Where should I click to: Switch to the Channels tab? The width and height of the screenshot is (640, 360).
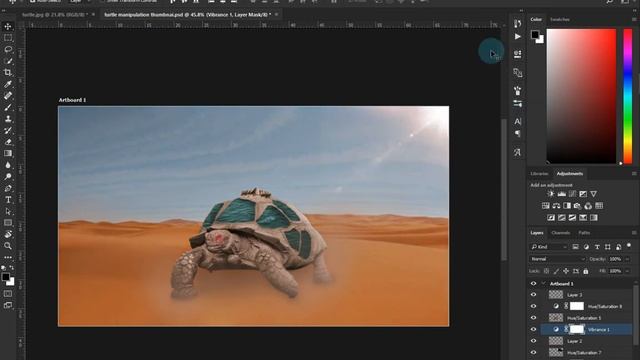tap(560, 233)
